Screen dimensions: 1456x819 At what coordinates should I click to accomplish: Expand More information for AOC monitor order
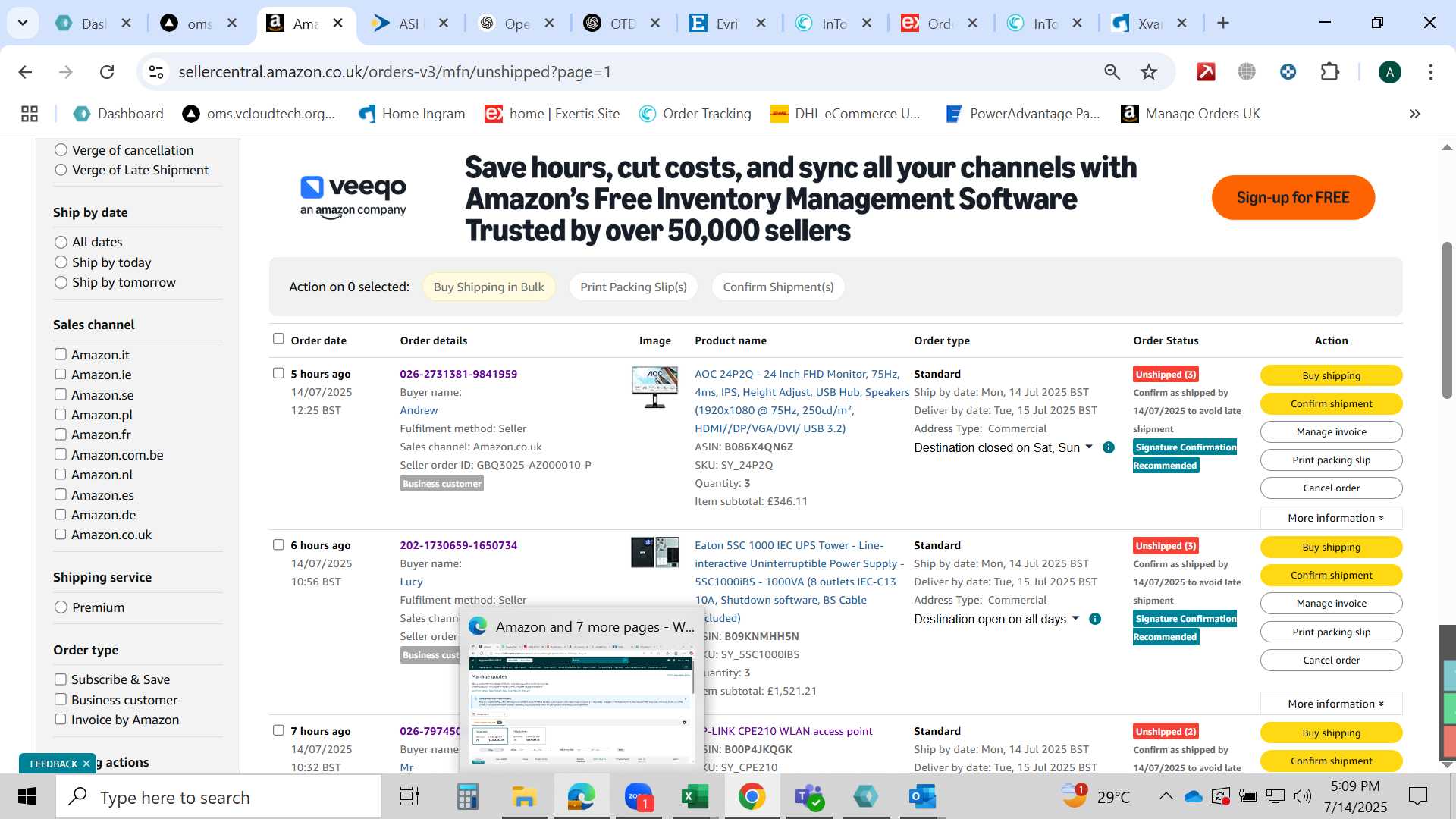click(x=1331, y=518)
